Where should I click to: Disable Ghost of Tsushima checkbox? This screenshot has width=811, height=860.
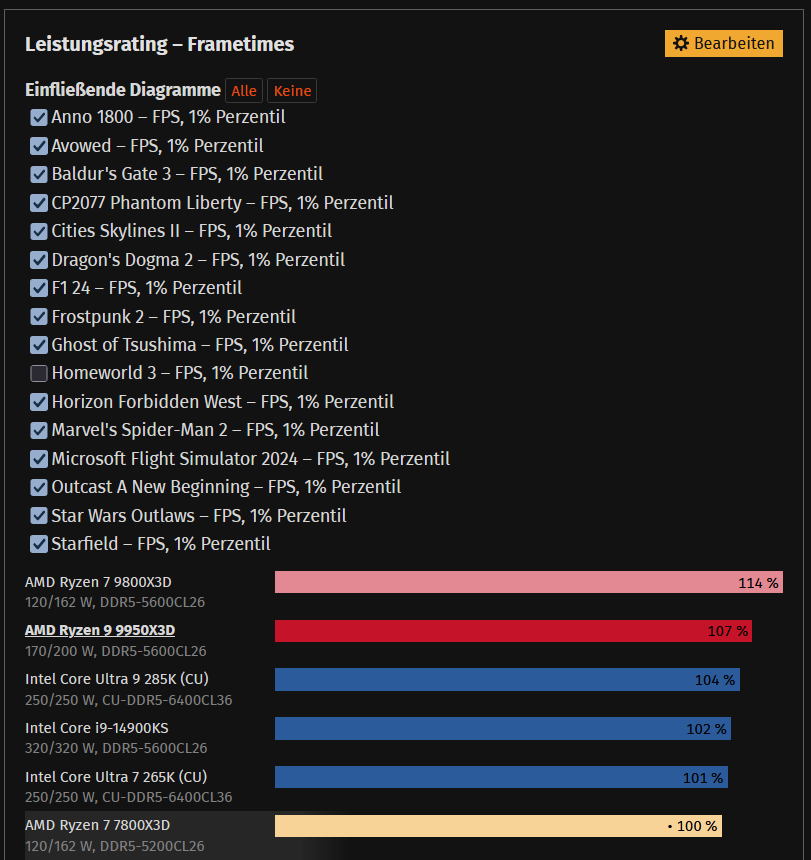[x=39, y=345]
